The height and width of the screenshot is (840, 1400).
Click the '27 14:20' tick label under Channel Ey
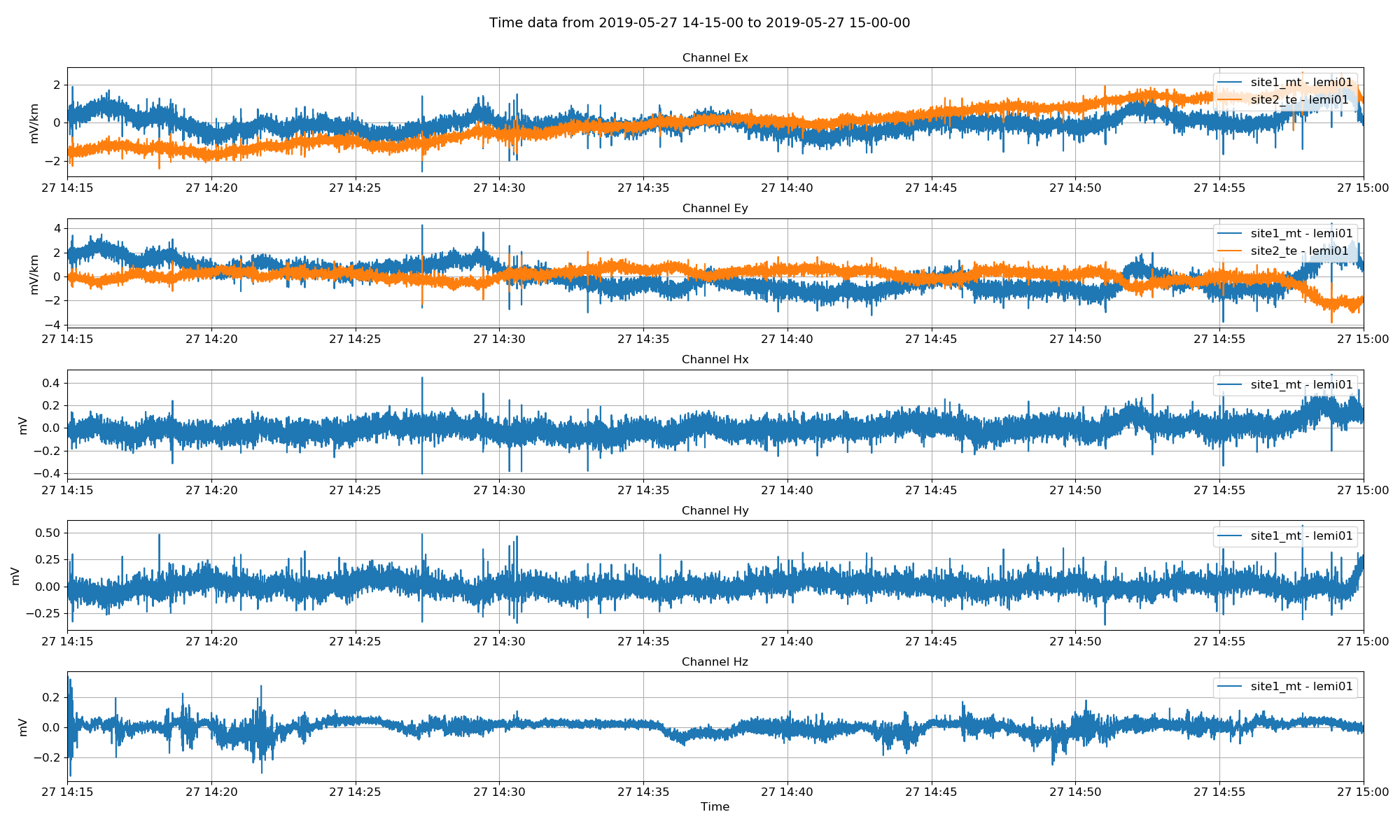tap(211, 339)
